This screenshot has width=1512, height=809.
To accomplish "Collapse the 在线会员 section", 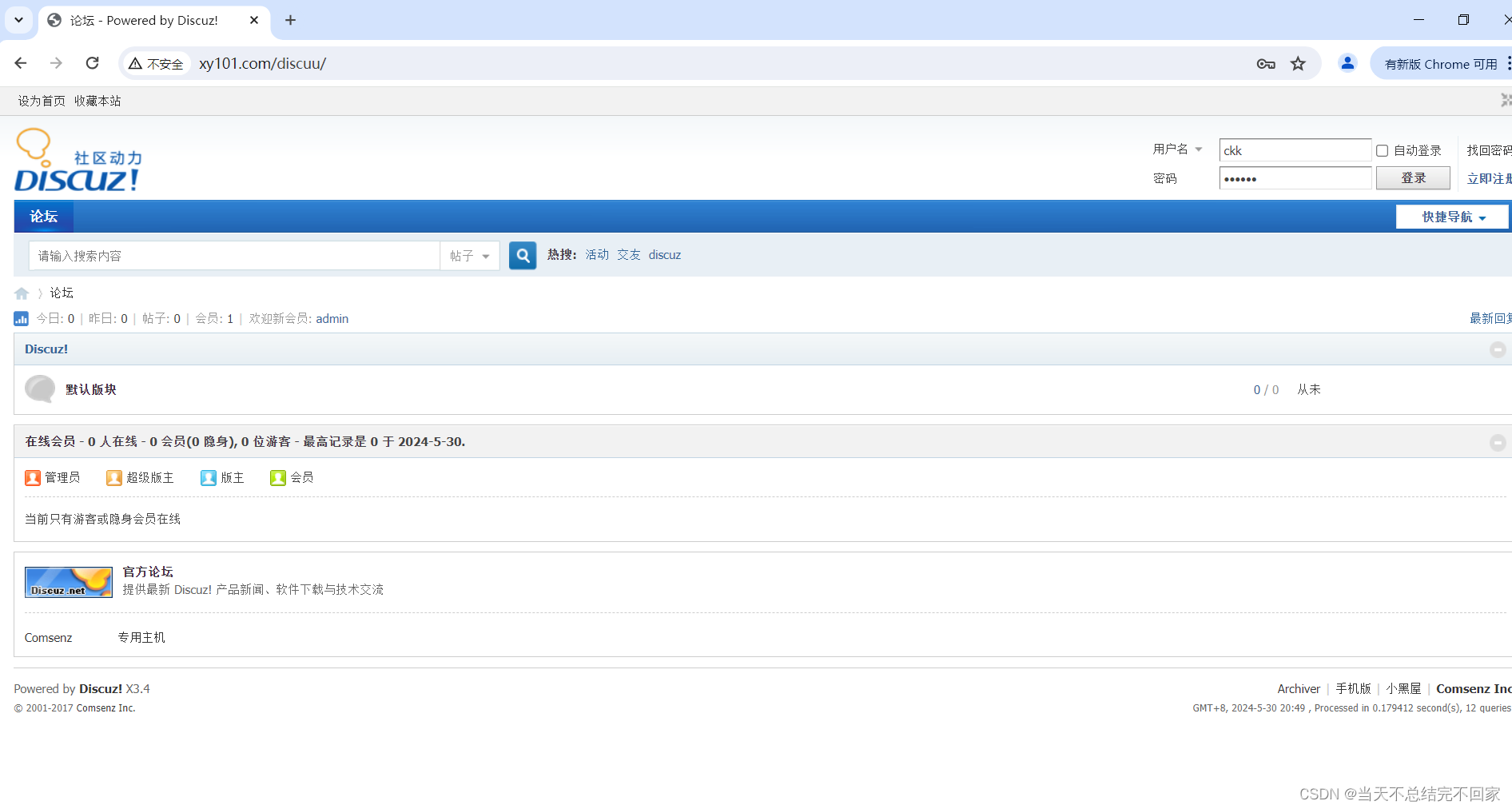I will [1498, 442].
